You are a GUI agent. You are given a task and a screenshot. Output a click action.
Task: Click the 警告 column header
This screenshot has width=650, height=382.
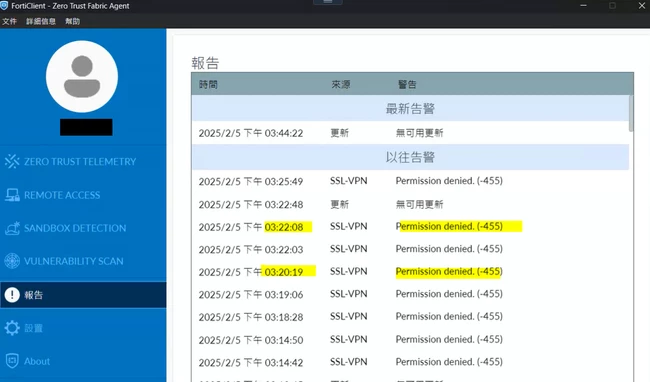pos(407,85)
